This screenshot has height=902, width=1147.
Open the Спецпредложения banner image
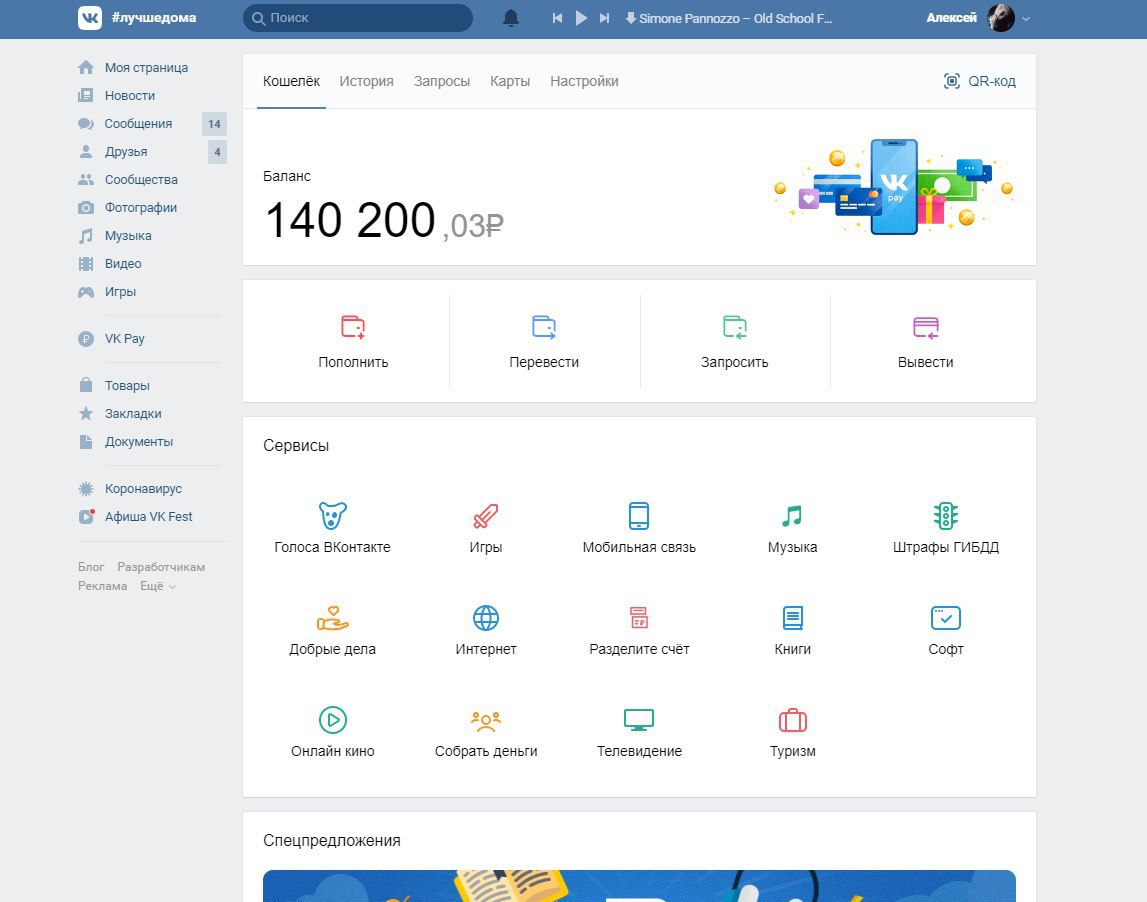[x=639, y=886]
